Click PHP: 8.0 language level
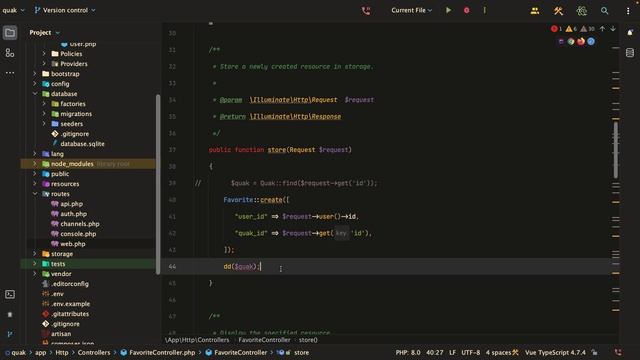The image size is (640, 360). (x=408, y=353)
